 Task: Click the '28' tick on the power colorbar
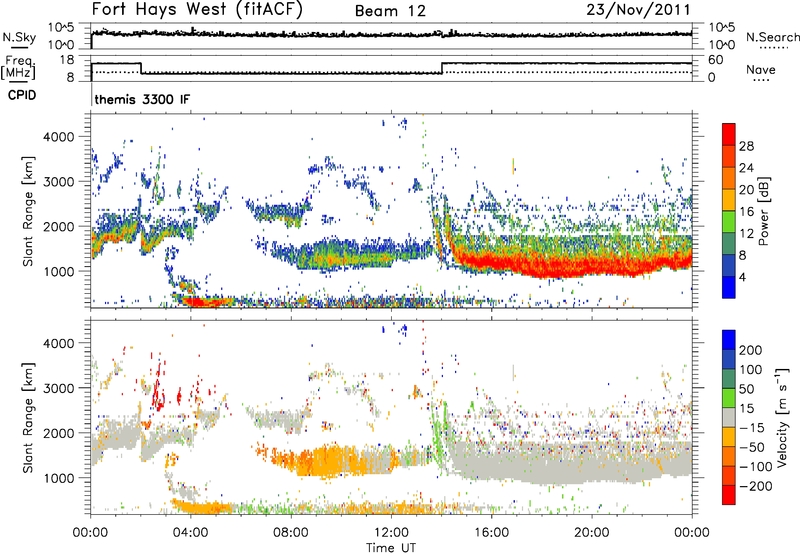pyautogui.click(x=746, y=146)
